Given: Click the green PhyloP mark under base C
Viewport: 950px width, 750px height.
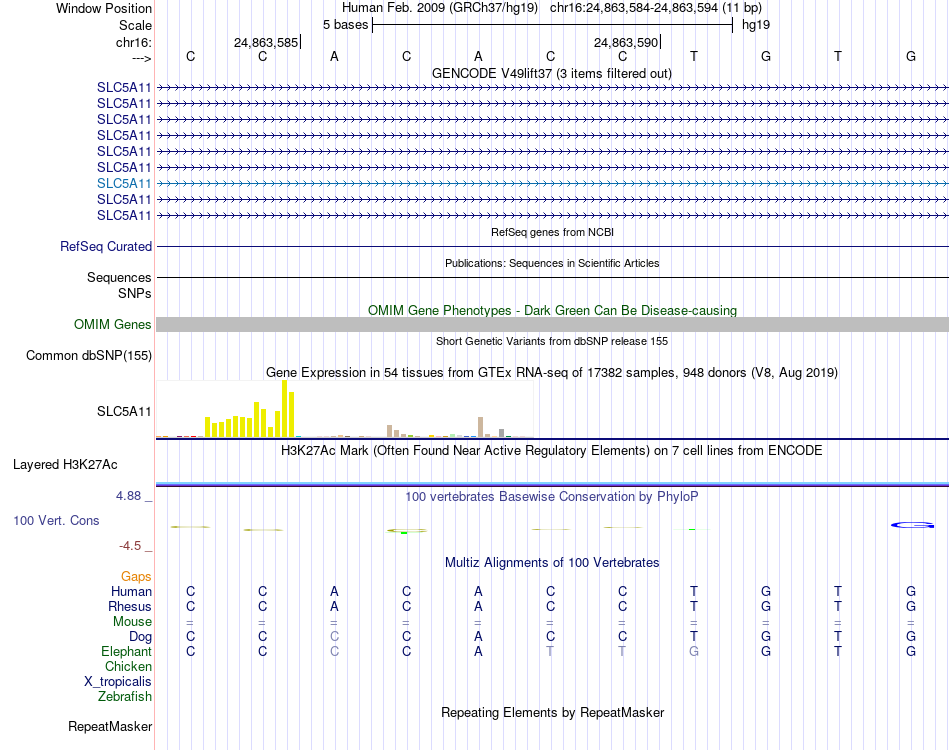Looking at the screenshot, I should [405, 531].
